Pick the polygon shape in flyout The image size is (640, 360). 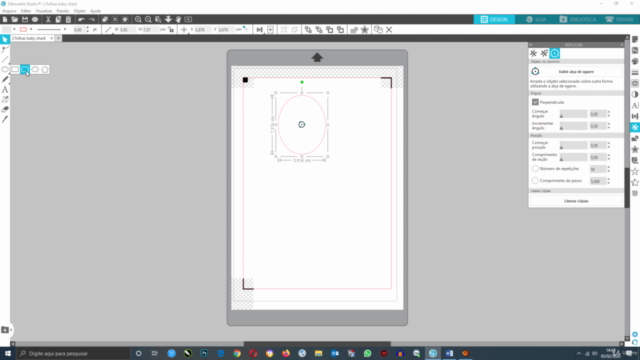tap(45, 69)
